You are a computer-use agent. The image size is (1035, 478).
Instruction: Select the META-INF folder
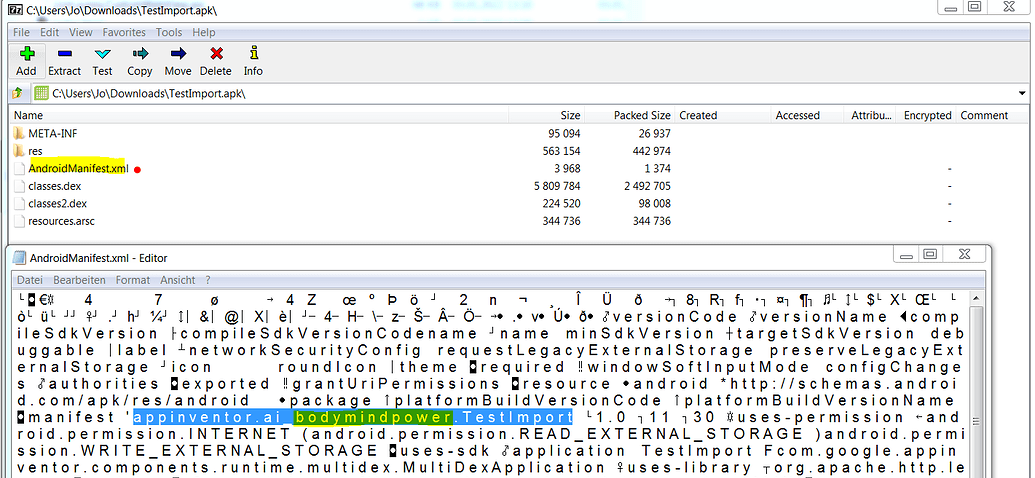pos(52,133)
